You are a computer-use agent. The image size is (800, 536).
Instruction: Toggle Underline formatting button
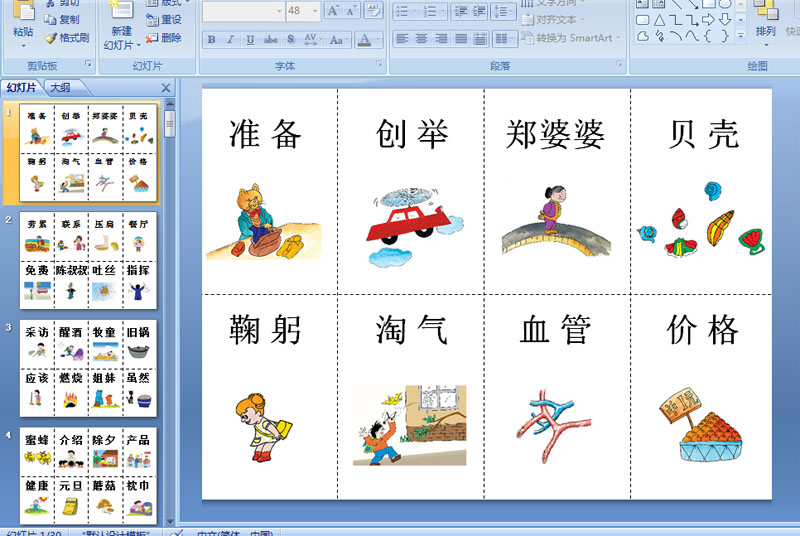250,39
